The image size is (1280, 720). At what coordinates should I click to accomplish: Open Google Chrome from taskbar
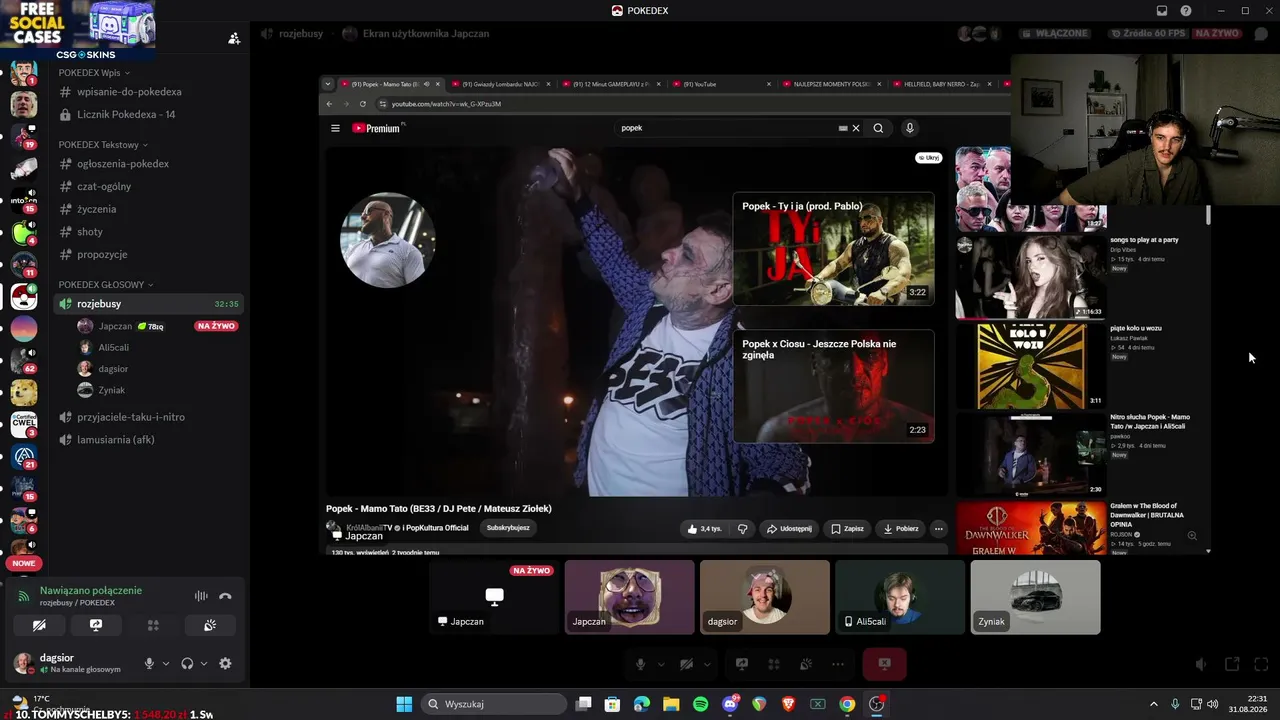pos(847,704)
